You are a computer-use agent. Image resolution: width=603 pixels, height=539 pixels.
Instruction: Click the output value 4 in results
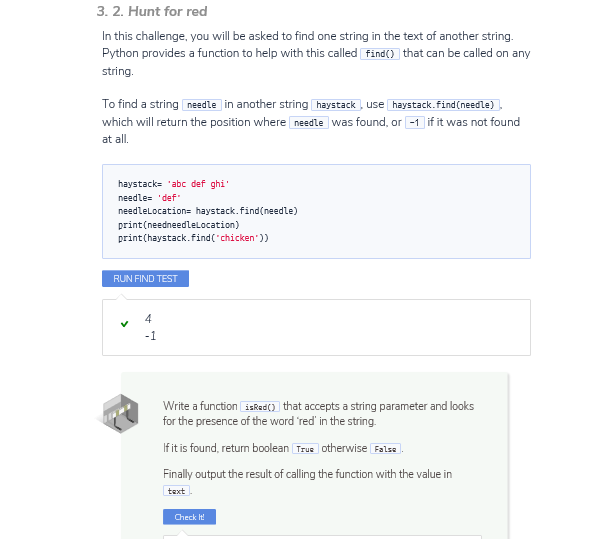148,319
